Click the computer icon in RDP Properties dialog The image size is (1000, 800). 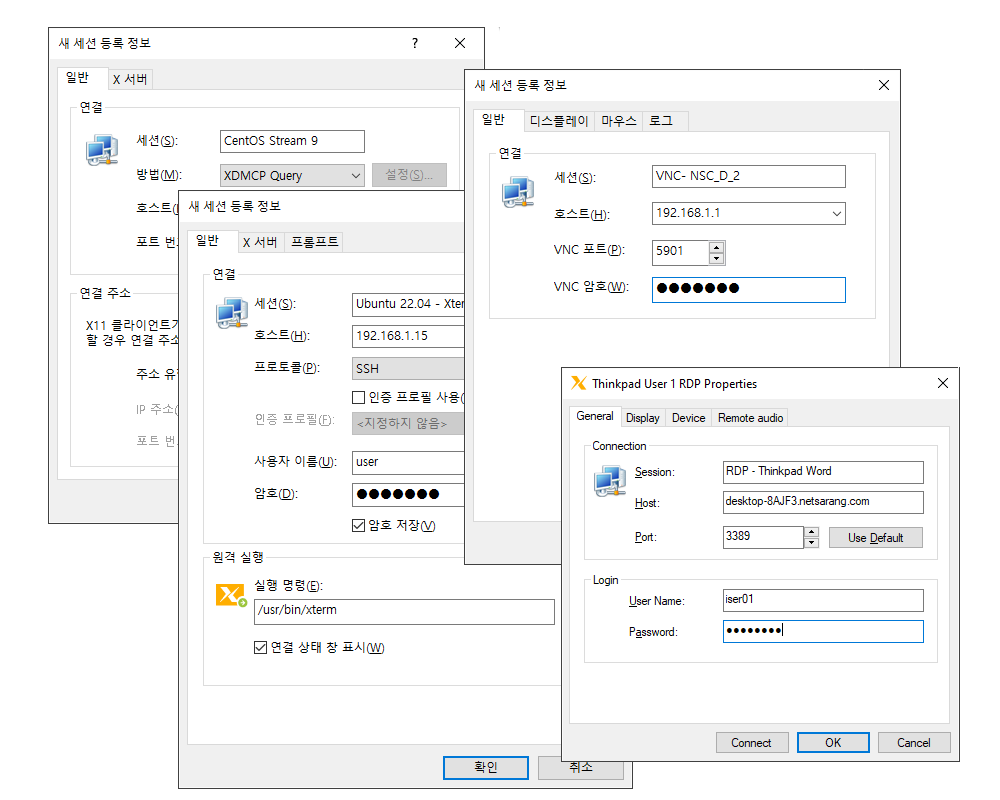tap(610, 481)
